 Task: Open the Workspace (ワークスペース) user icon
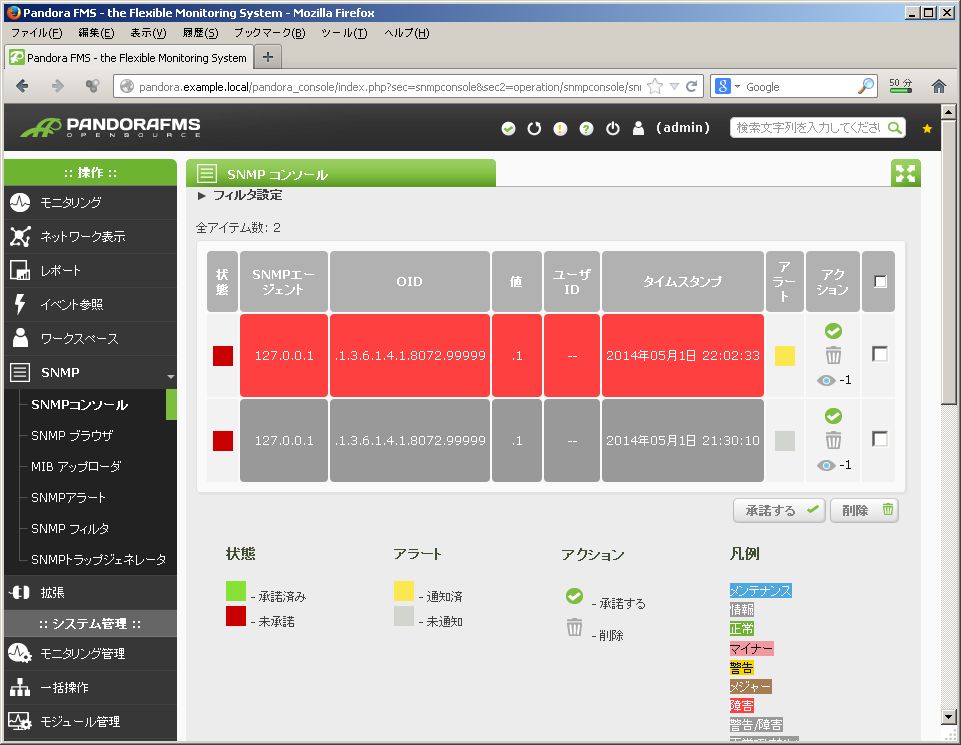point(20,338)
